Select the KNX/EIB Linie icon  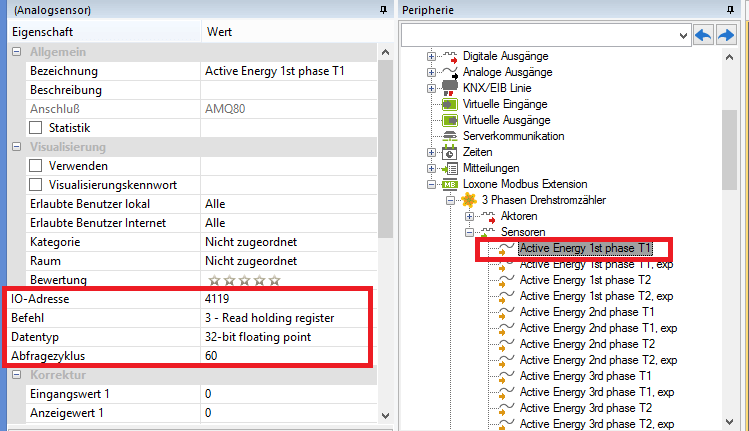449,88
